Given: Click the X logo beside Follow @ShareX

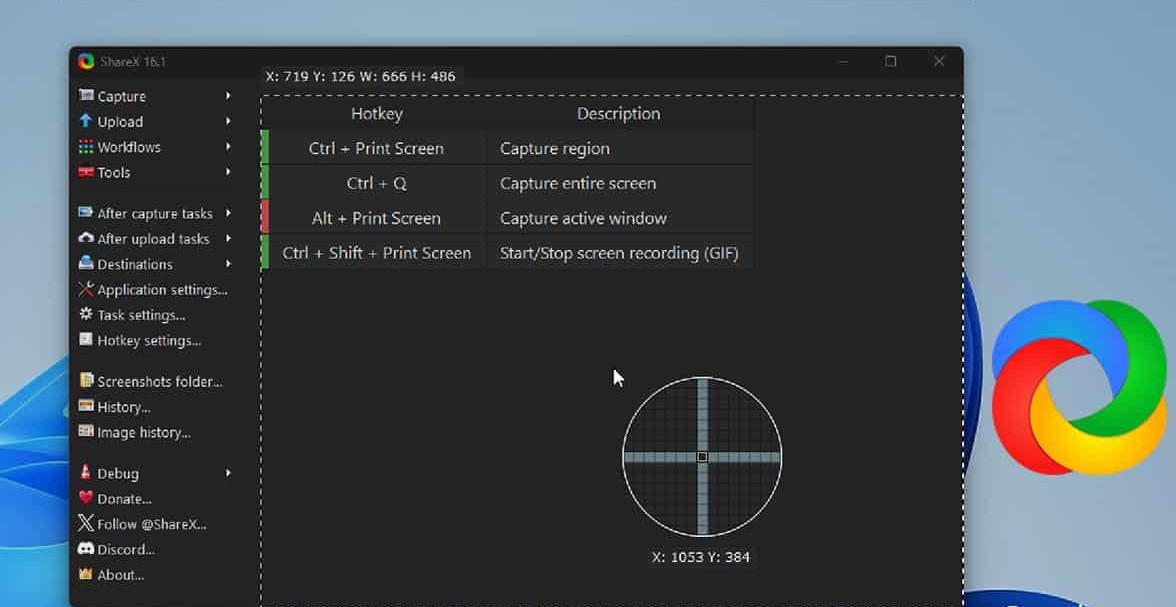Looking at the screenshot, I should pos(86,523).
